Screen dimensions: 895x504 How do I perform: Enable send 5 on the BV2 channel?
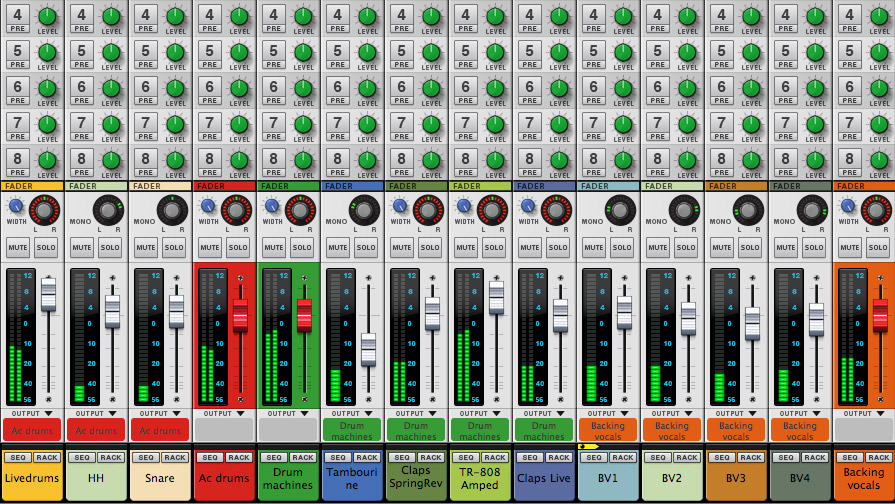[x=657, y=50]
